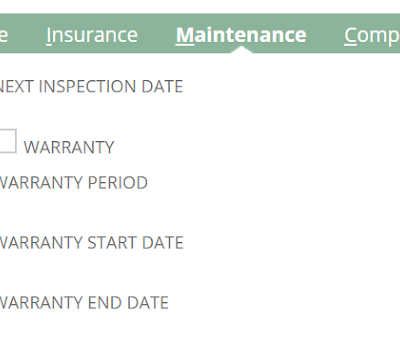The height and width of the screenshot is (363, 400).
Task: Click the active-tab pointer below Maintenance
Action: tap(242, 50)
